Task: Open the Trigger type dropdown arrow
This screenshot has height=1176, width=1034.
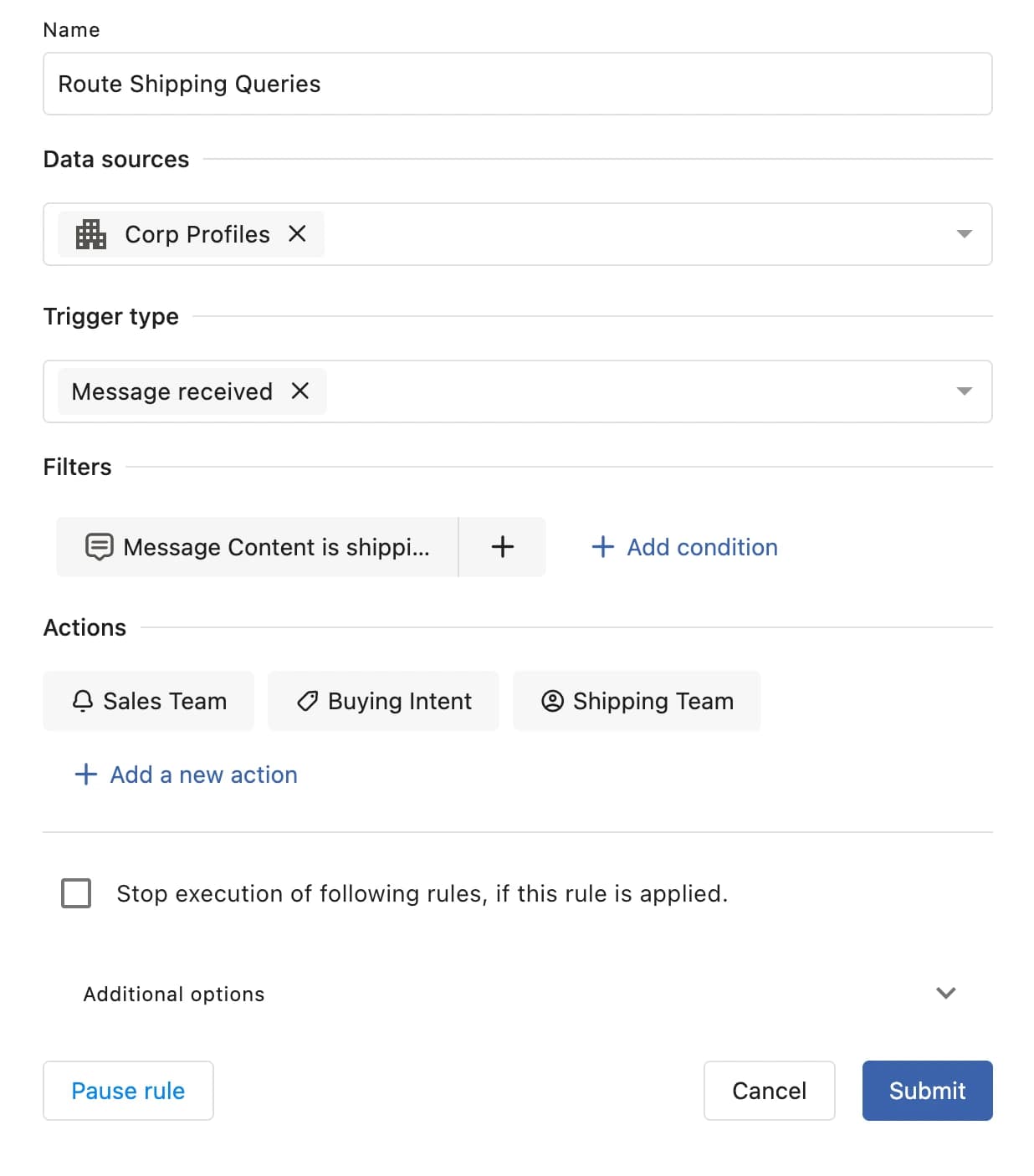Action: (964, 391)
